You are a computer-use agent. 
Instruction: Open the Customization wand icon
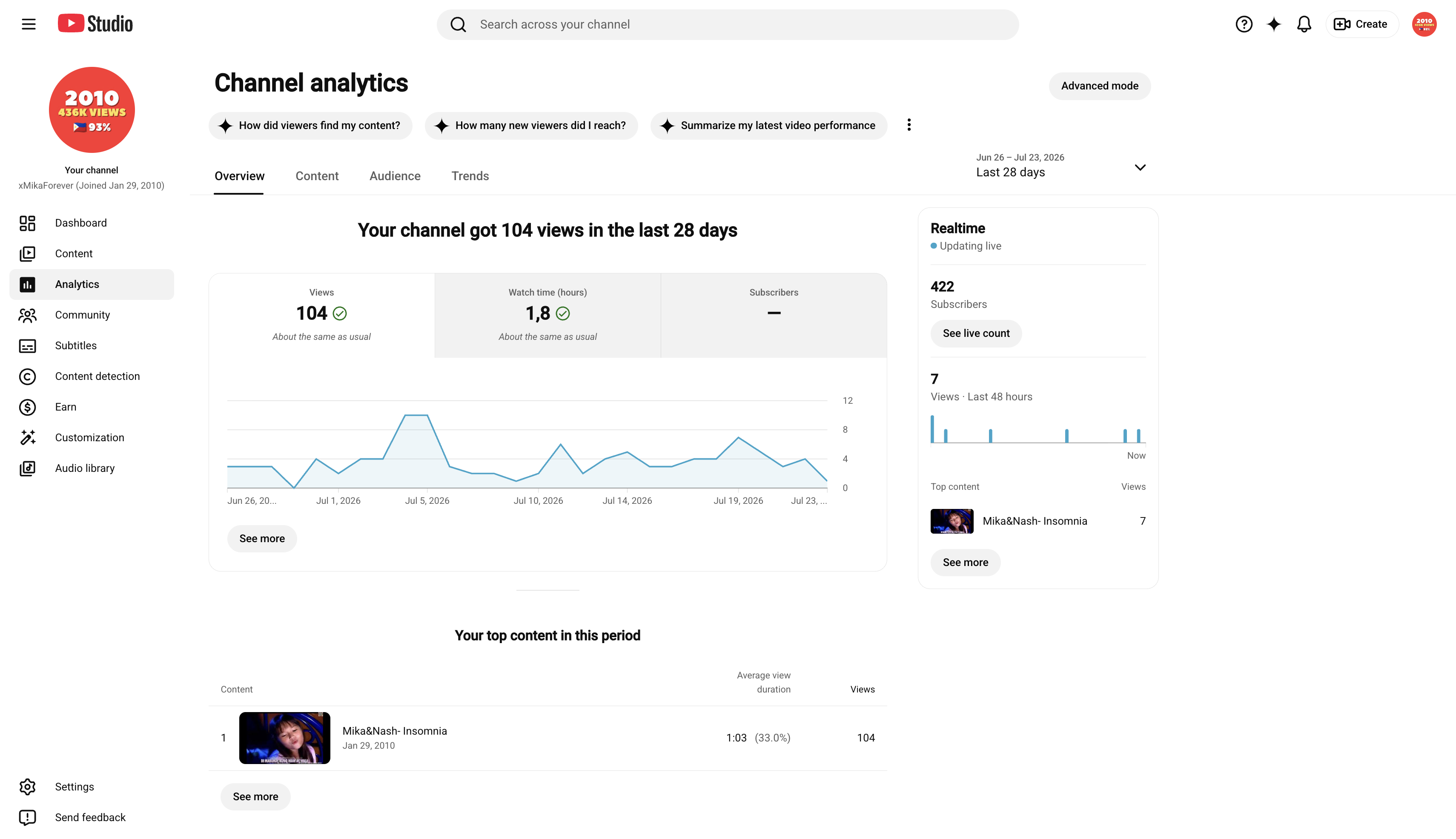point(27,437)
